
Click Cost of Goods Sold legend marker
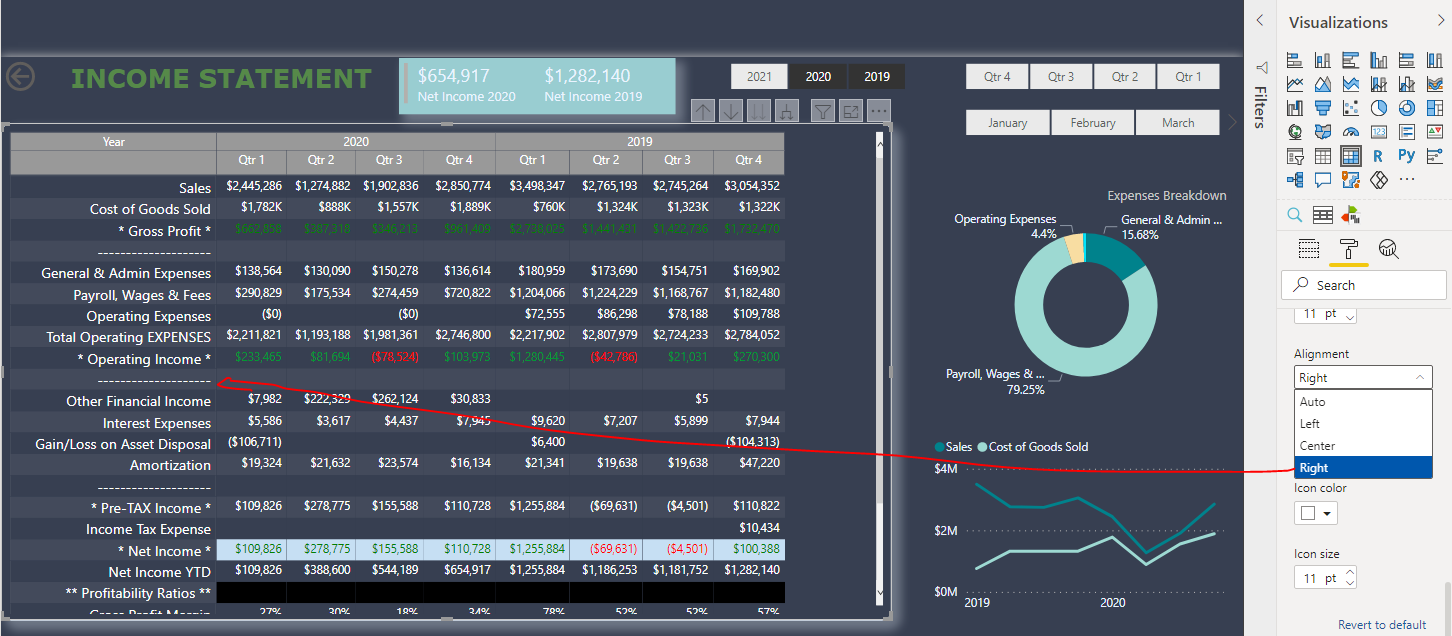982,447
